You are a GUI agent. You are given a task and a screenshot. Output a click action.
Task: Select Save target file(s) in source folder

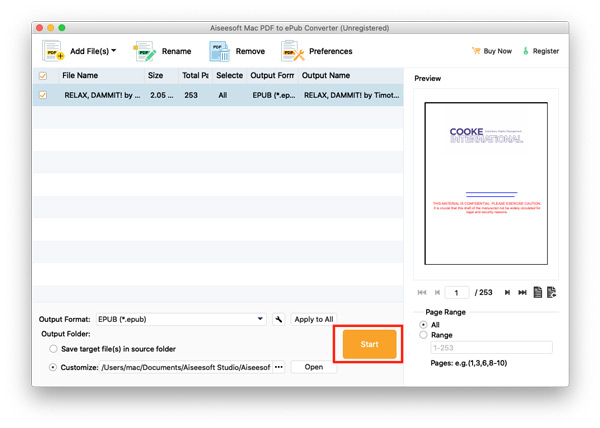[53, 349]
